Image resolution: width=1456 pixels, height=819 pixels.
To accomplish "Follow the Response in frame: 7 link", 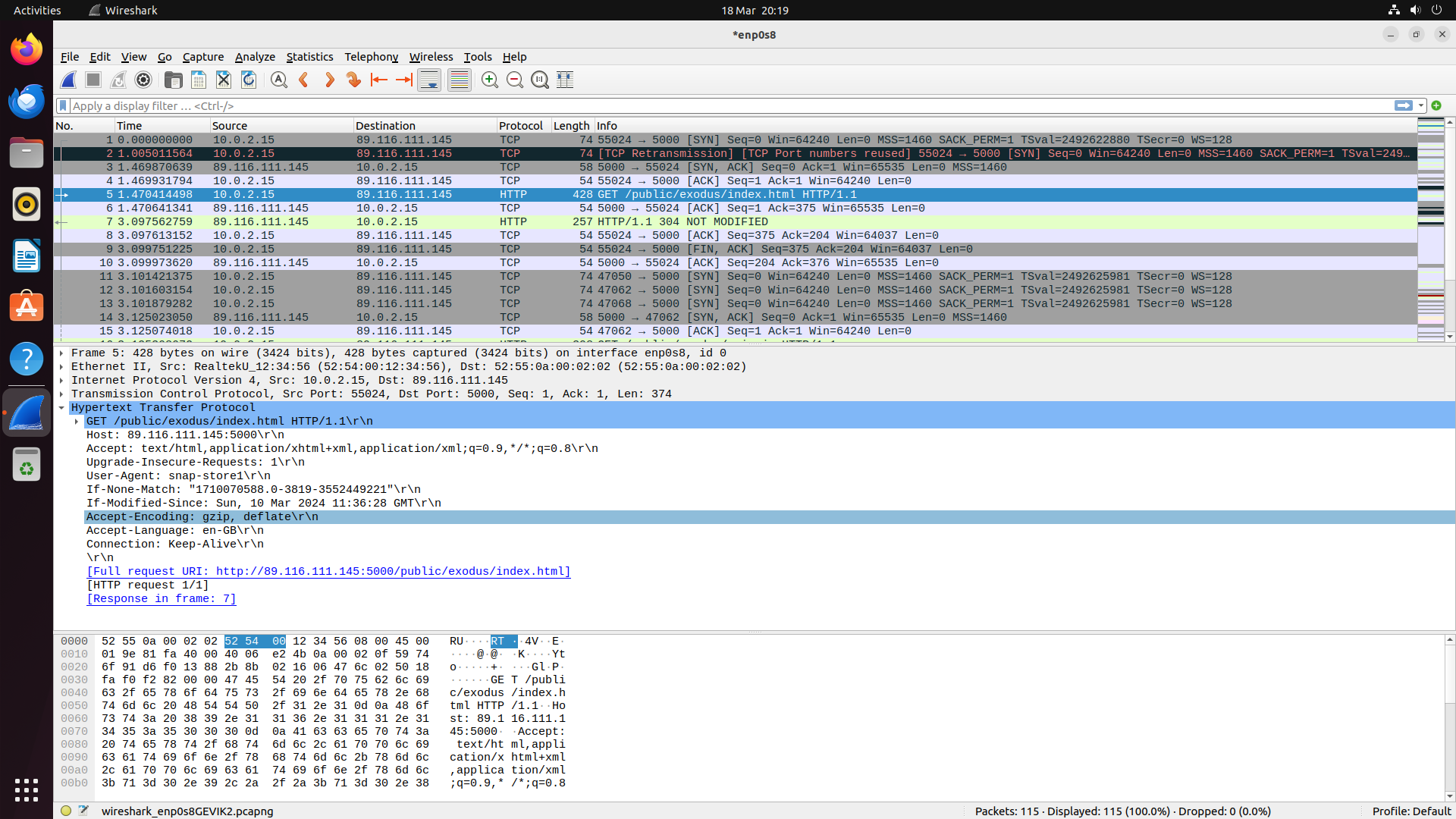I will tap(162, 599).
